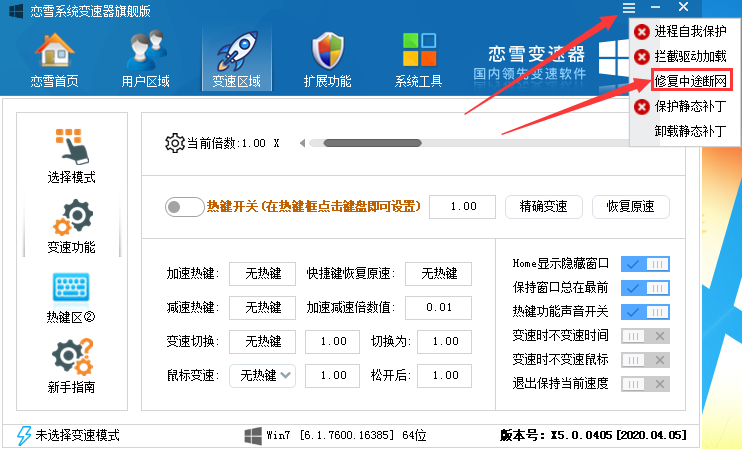Toggle the 热键开关 switch
The width and height of the screenshot is (742, 449).
click(x=185, y=207)
